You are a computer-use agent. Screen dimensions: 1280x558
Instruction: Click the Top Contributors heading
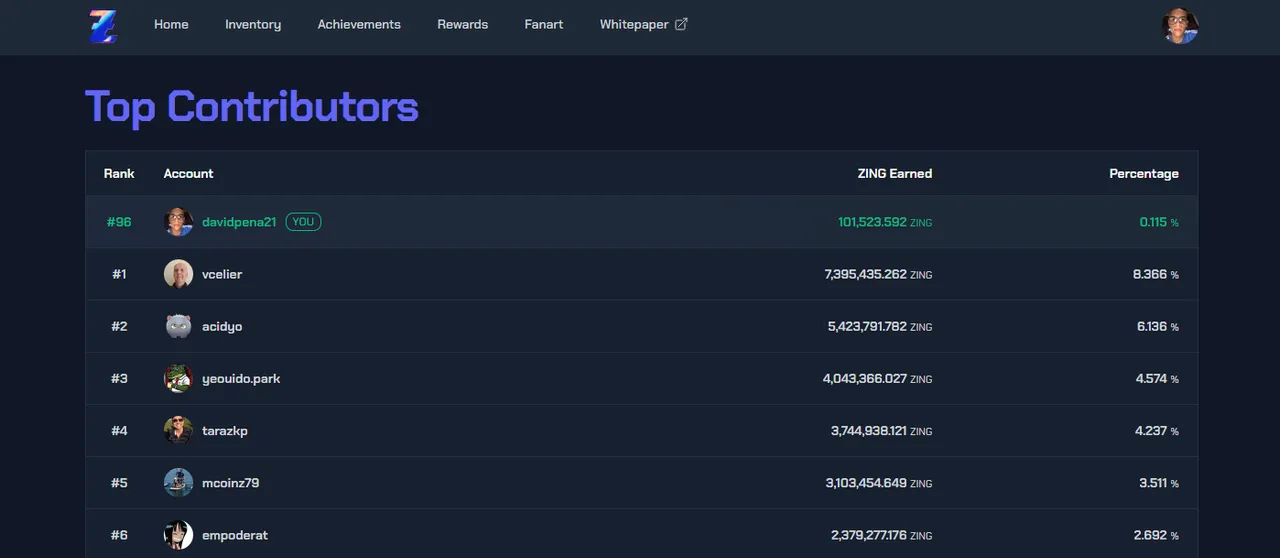pyautogui.click(x=252, y=106)
